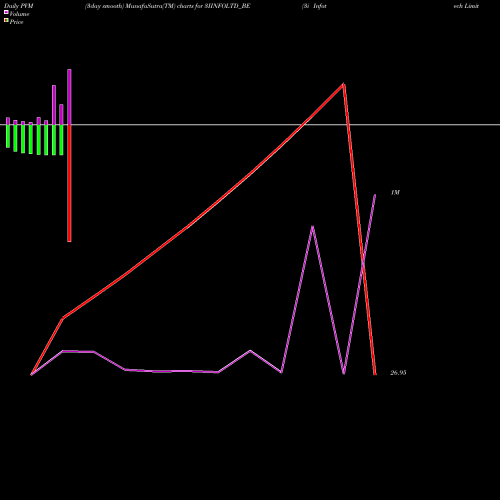The height and width of the screenshot is (500, 500).
Task: Click the peak of the red price line
Action: click(x=344, y=85)
